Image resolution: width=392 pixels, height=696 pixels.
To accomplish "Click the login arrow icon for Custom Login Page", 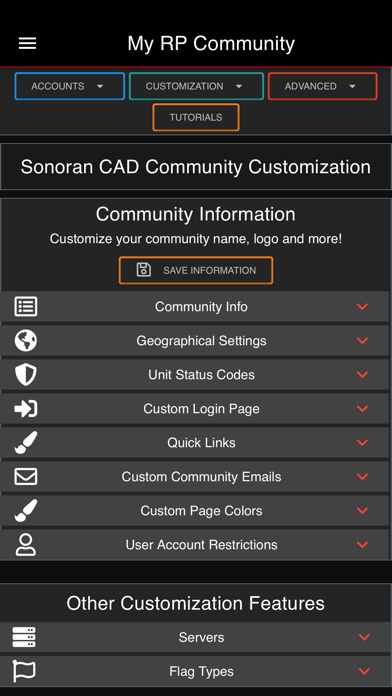I will click(26, 409).
